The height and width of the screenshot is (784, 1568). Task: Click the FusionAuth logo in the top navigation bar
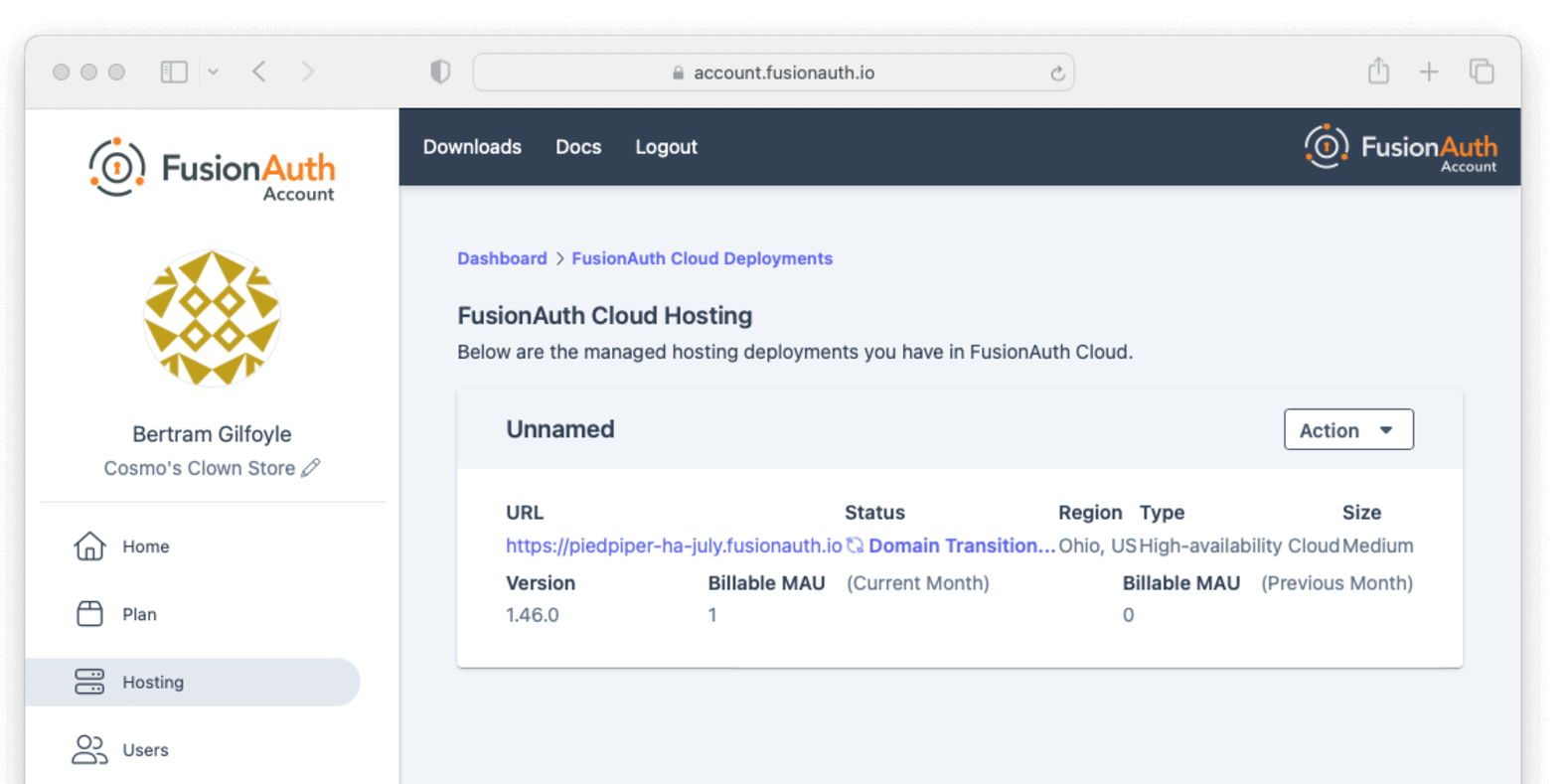[x=1401, y=148]
